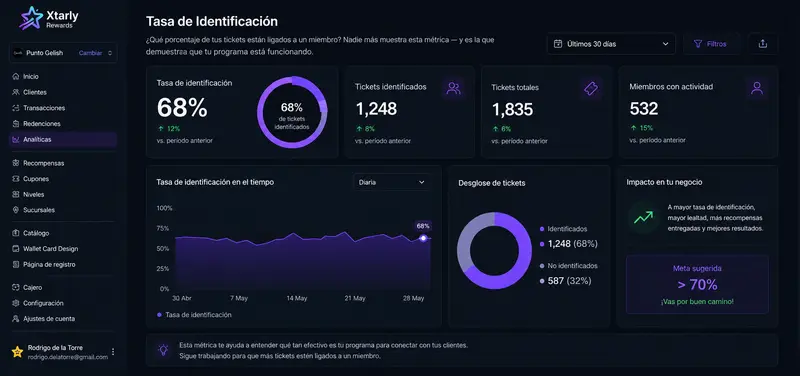This screenshot has width=800, height=376.
Task: Click the Meta sugerida > 70% card
Action: click(697, 284)
